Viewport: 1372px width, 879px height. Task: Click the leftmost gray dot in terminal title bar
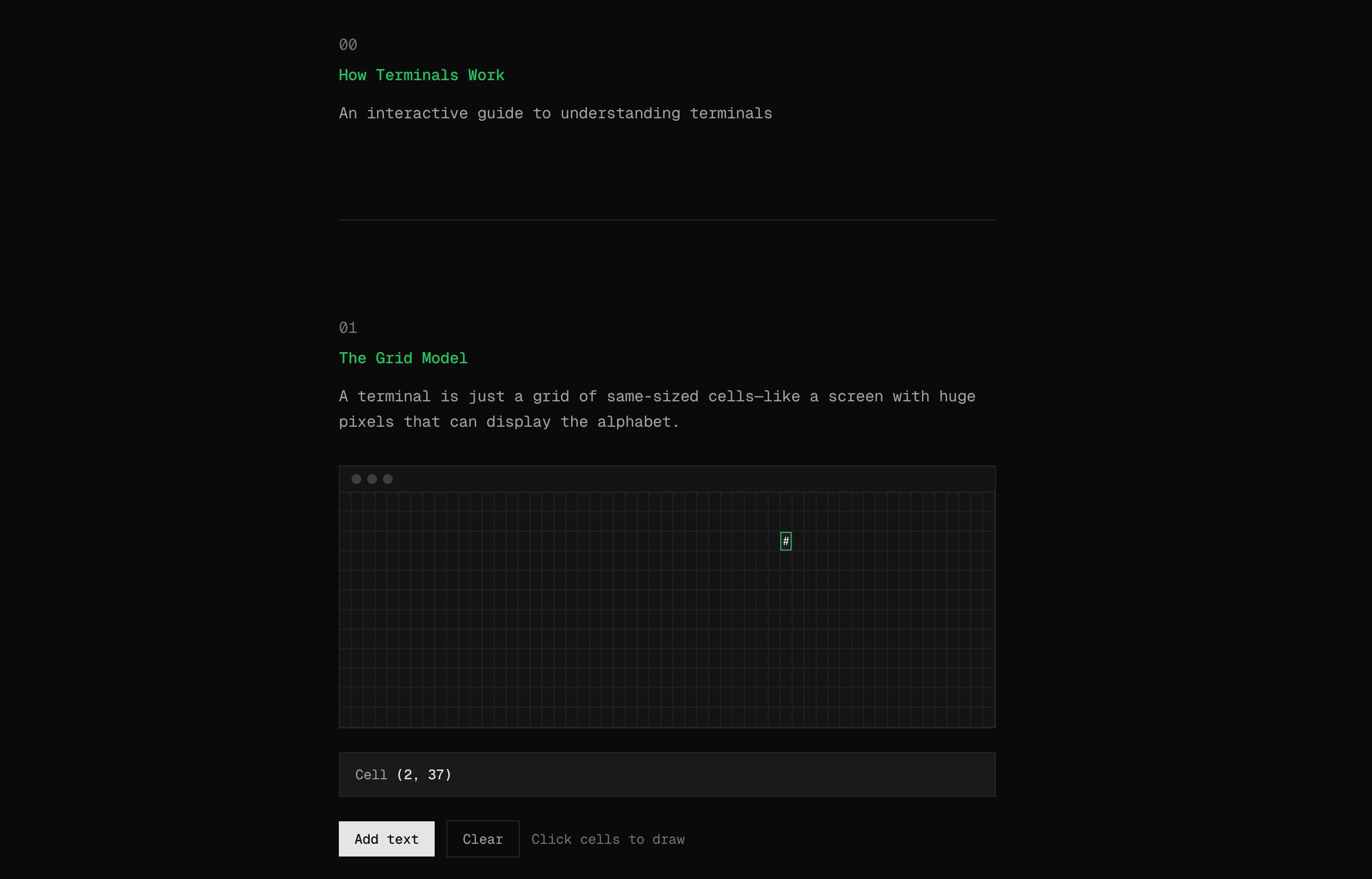pyautogui.click(x=356, y=479)
